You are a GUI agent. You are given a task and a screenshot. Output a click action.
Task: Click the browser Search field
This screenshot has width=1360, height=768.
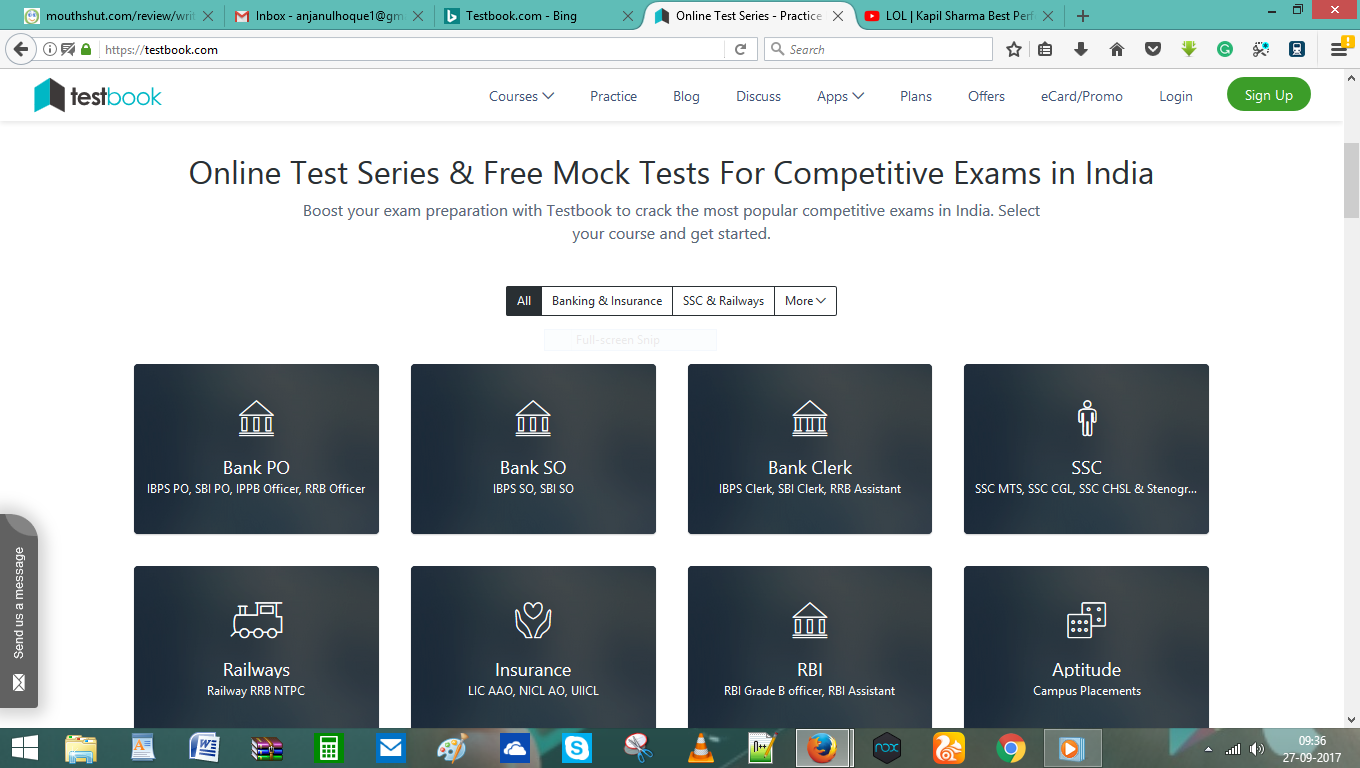coord(879,49)
